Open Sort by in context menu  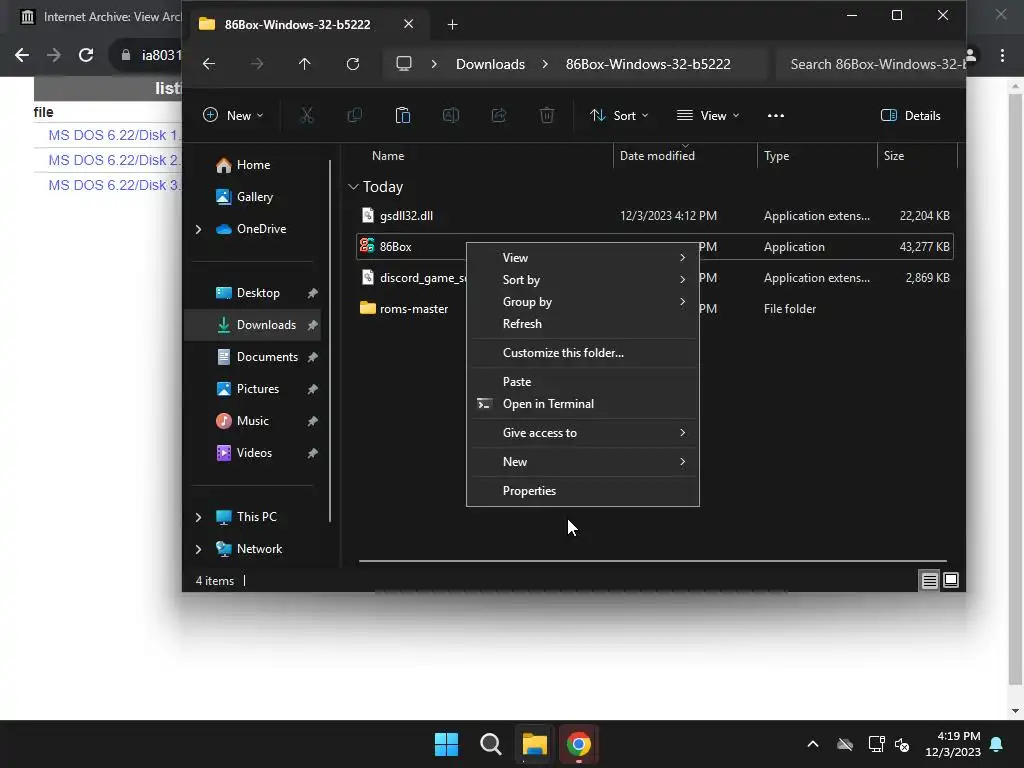pyautogui.click(x=583, y=280)
